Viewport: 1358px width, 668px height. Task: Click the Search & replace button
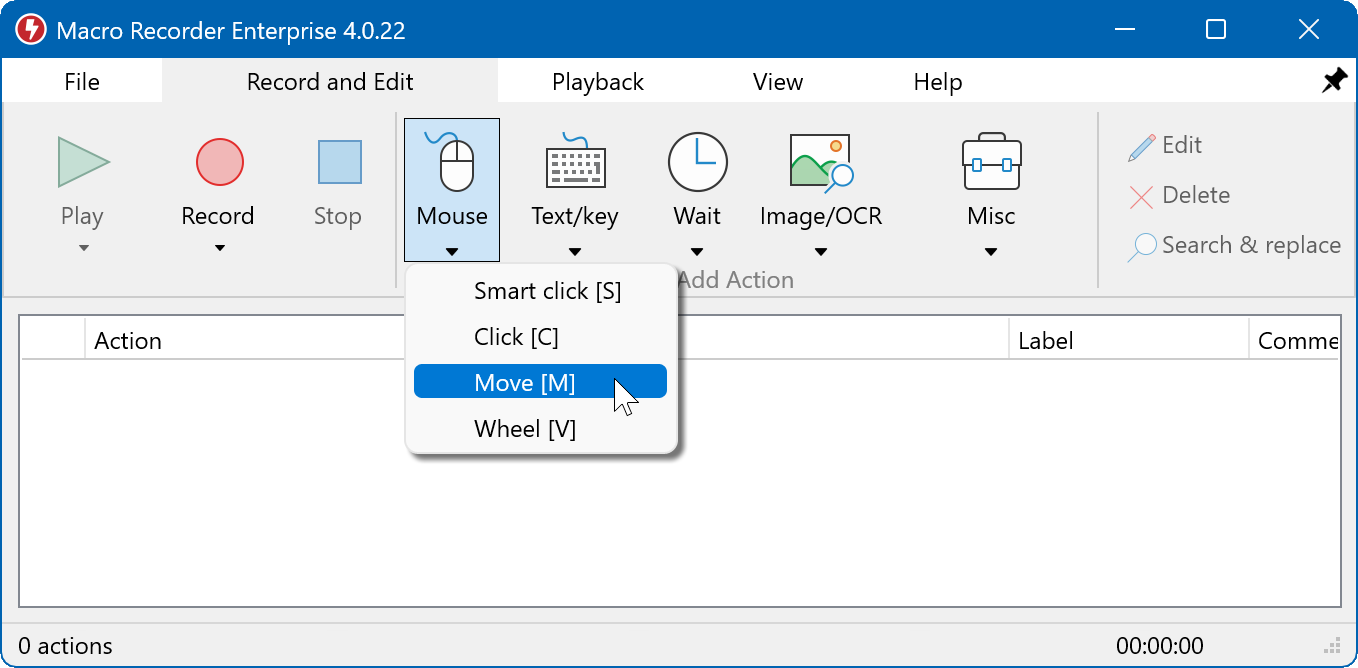(1236, 246)
